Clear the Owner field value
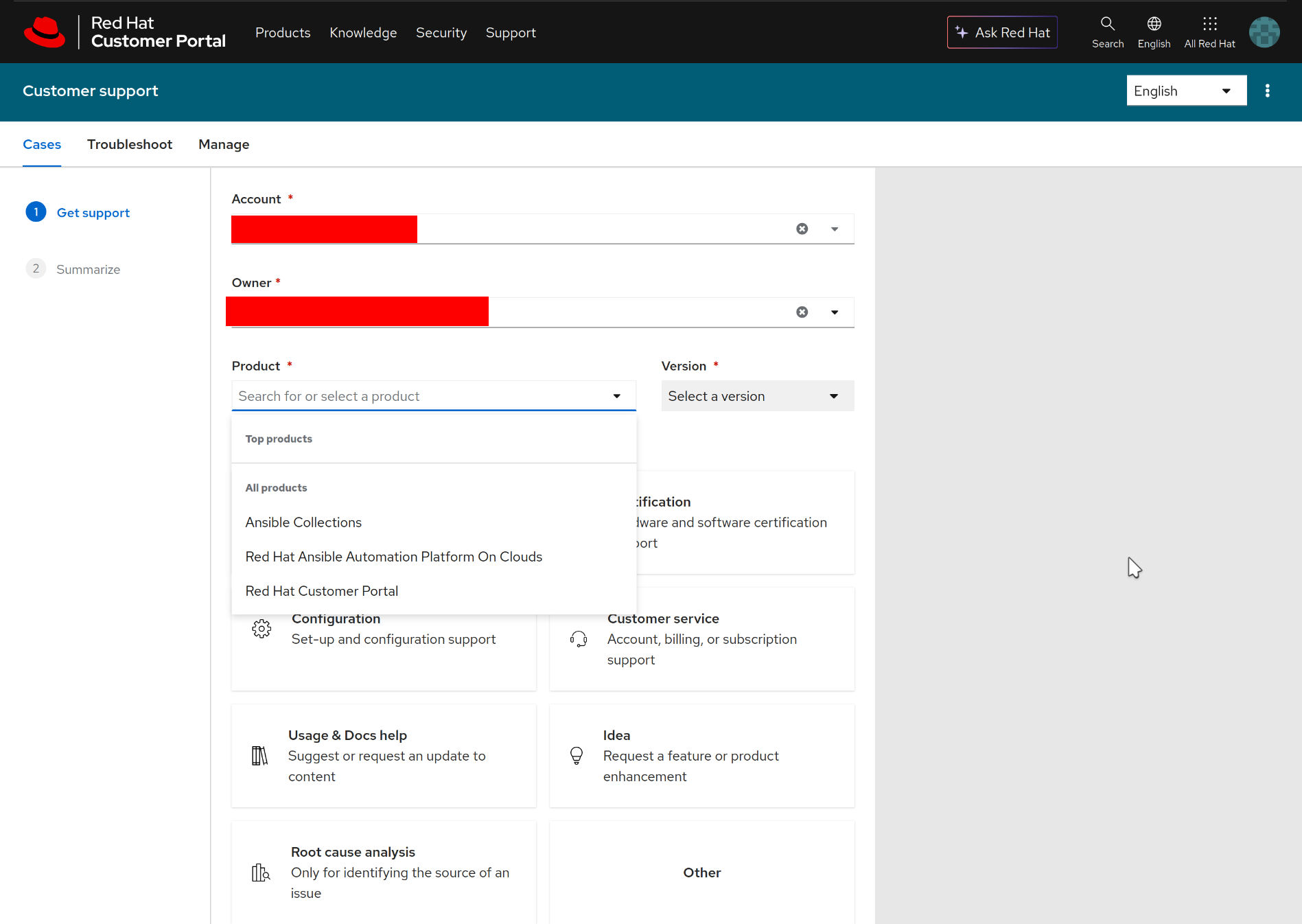Screen dimensions: 1302x924 coord(802,312)
